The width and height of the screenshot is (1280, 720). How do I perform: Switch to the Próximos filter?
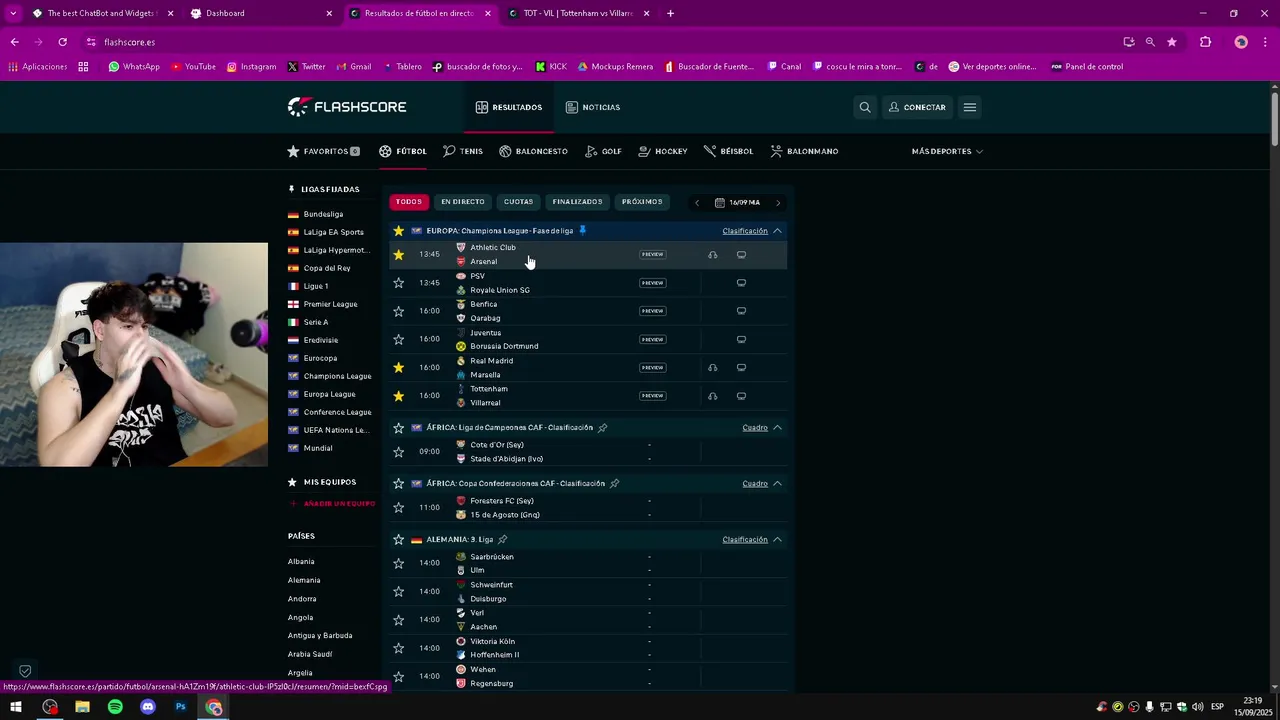pos(642,202)
